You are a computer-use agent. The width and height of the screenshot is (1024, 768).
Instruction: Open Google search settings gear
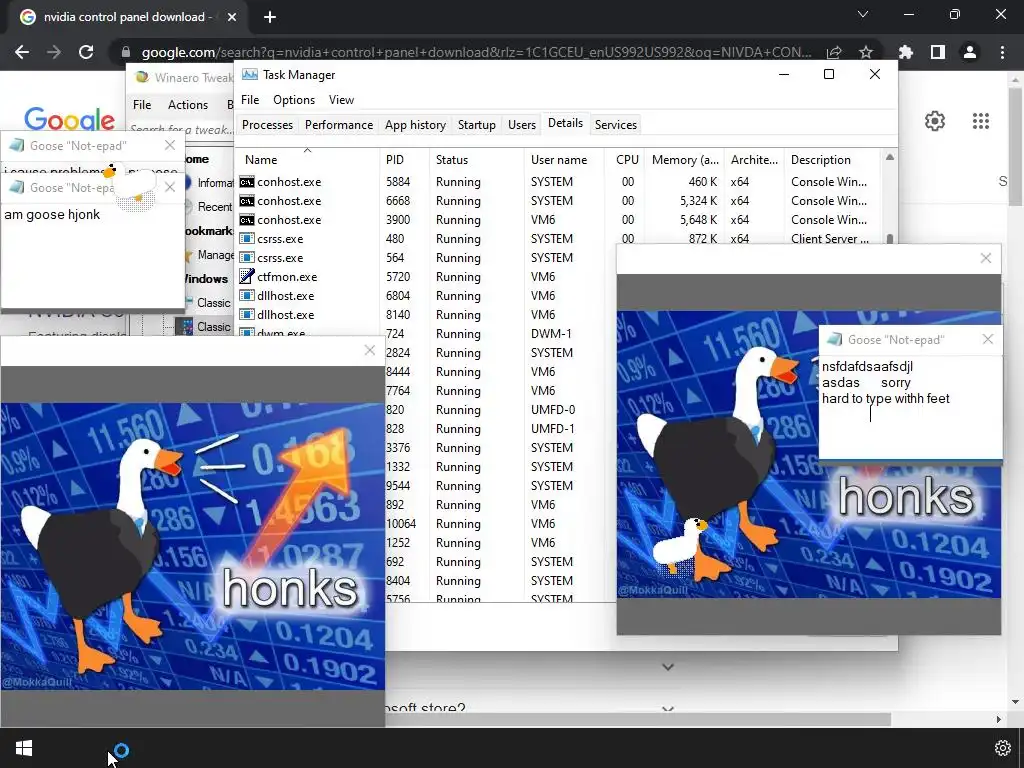(x=935, y=121)
